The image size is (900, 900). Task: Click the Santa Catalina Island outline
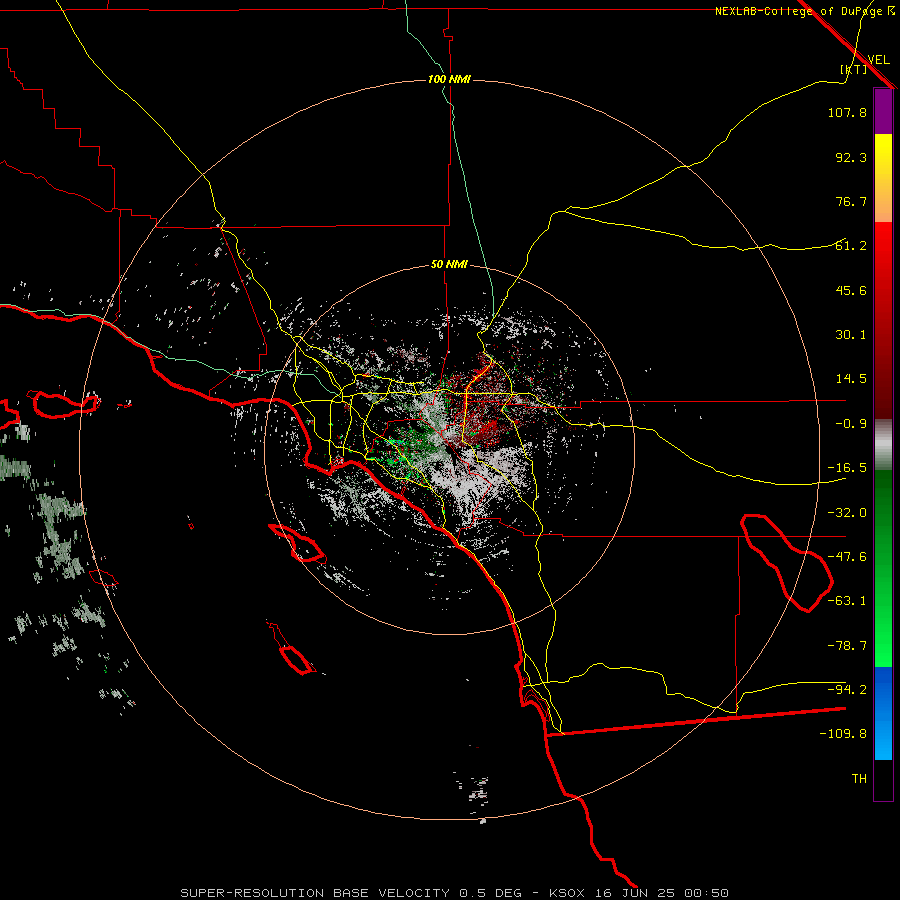pos(297,543)
